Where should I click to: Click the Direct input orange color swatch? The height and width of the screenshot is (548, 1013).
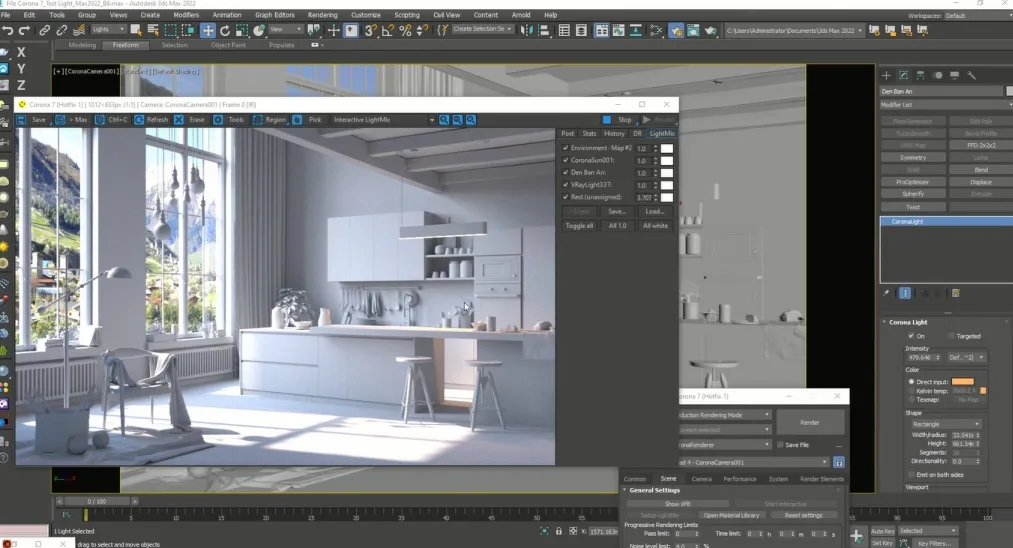pos(962,382)
